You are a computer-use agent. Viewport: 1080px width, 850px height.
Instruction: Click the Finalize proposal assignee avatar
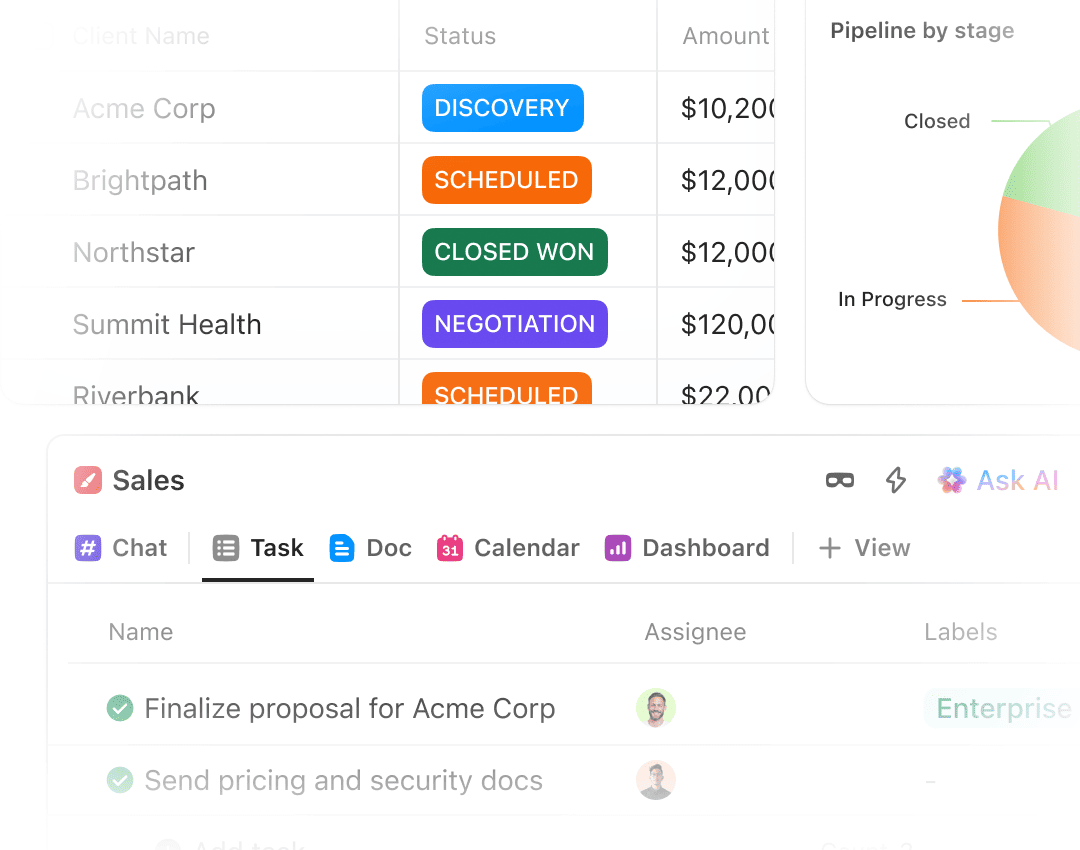click(x=656, y=708)
